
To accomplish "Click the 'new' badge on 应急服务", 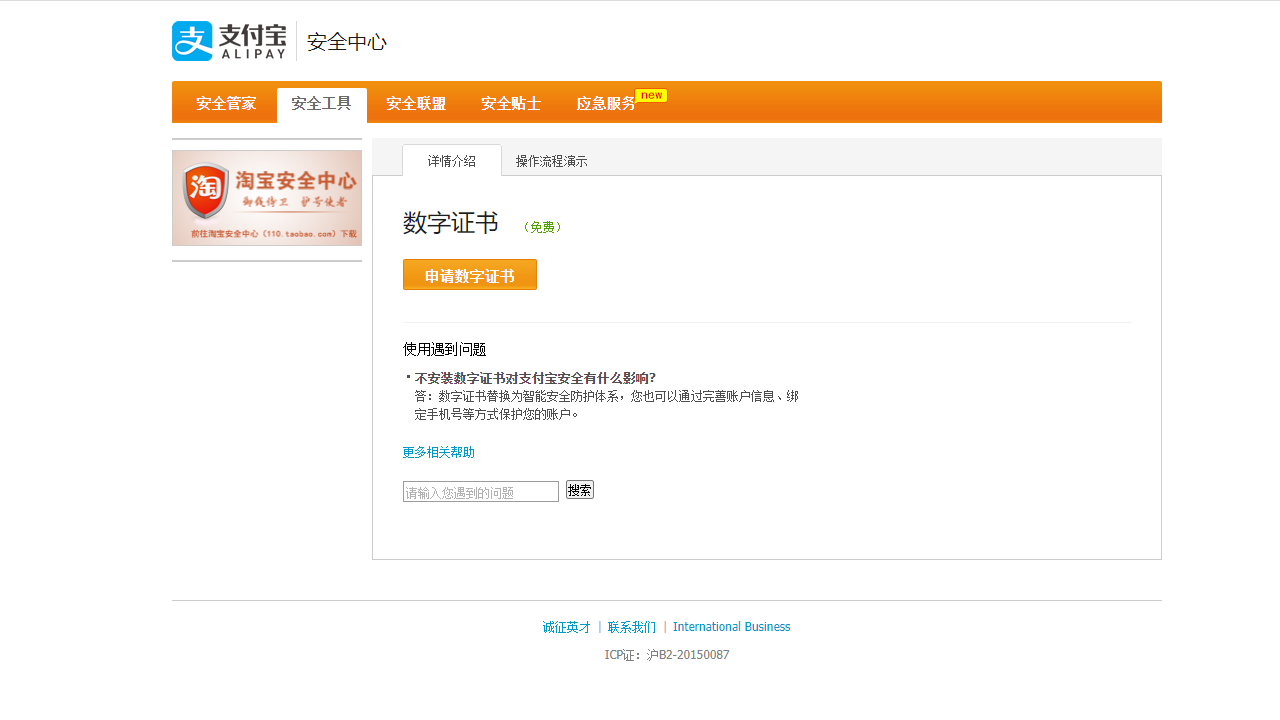I will (x=651, y=95).
